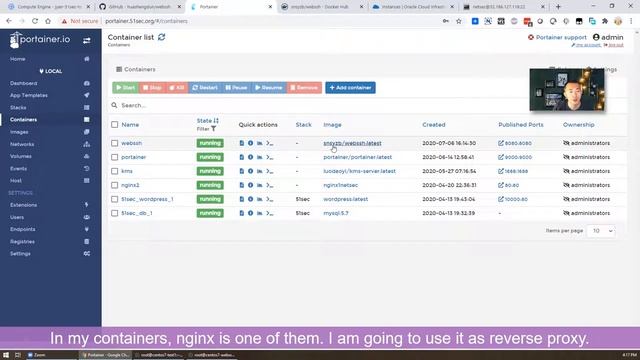Open inspect icon for webssh container
The image size is (640, 360).
coord(251,143)
